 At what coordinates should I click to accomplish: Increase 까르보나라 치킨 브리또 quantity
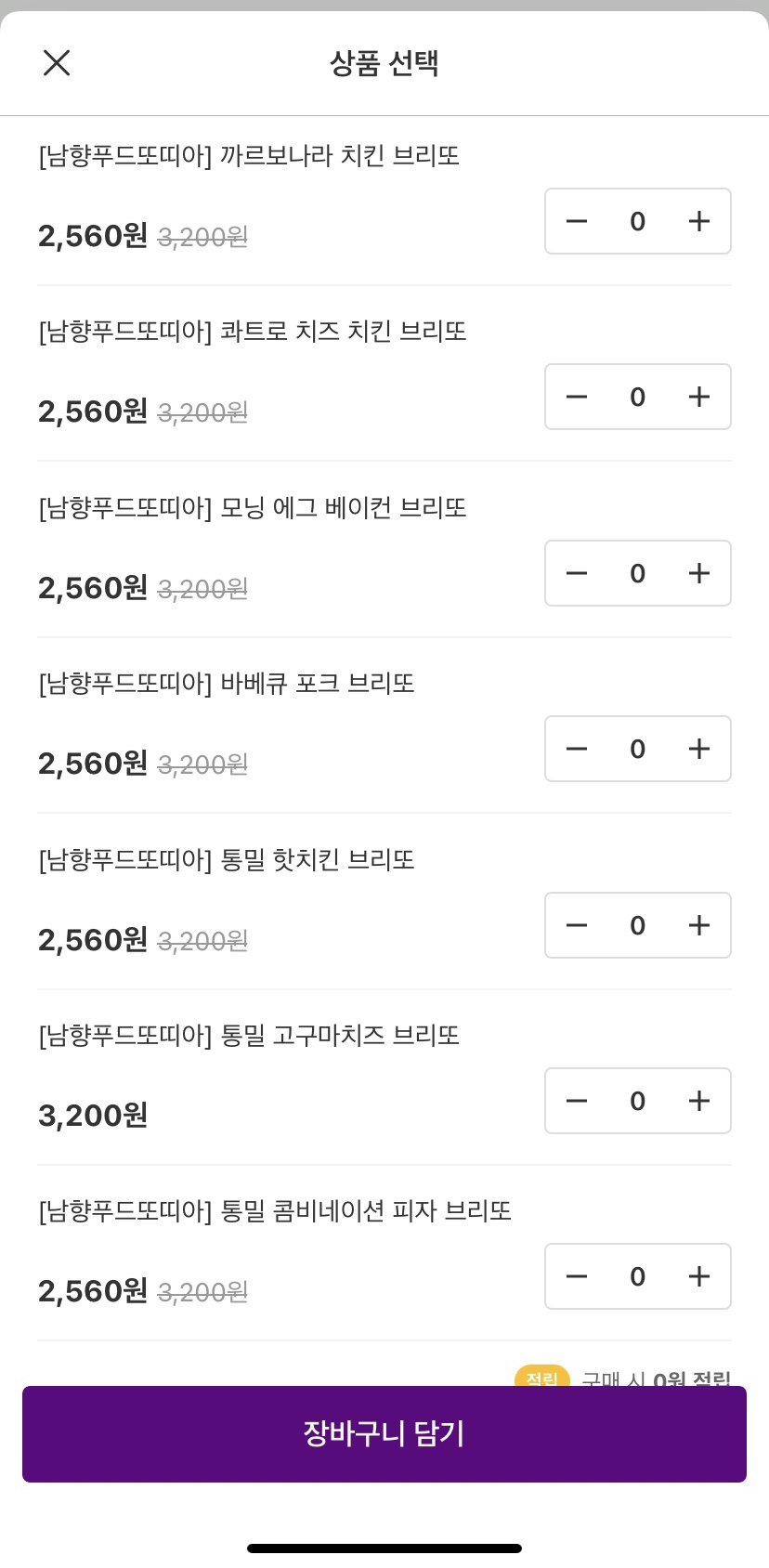pos(698,221)
